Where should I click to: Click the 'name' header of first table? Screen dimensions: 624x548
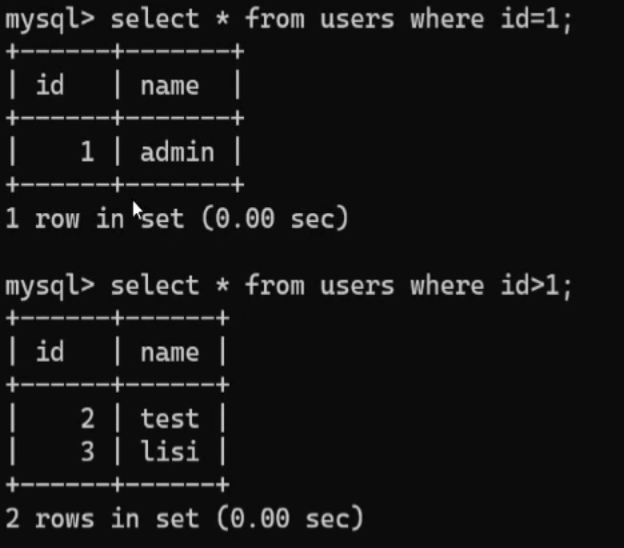coord(170,86)
